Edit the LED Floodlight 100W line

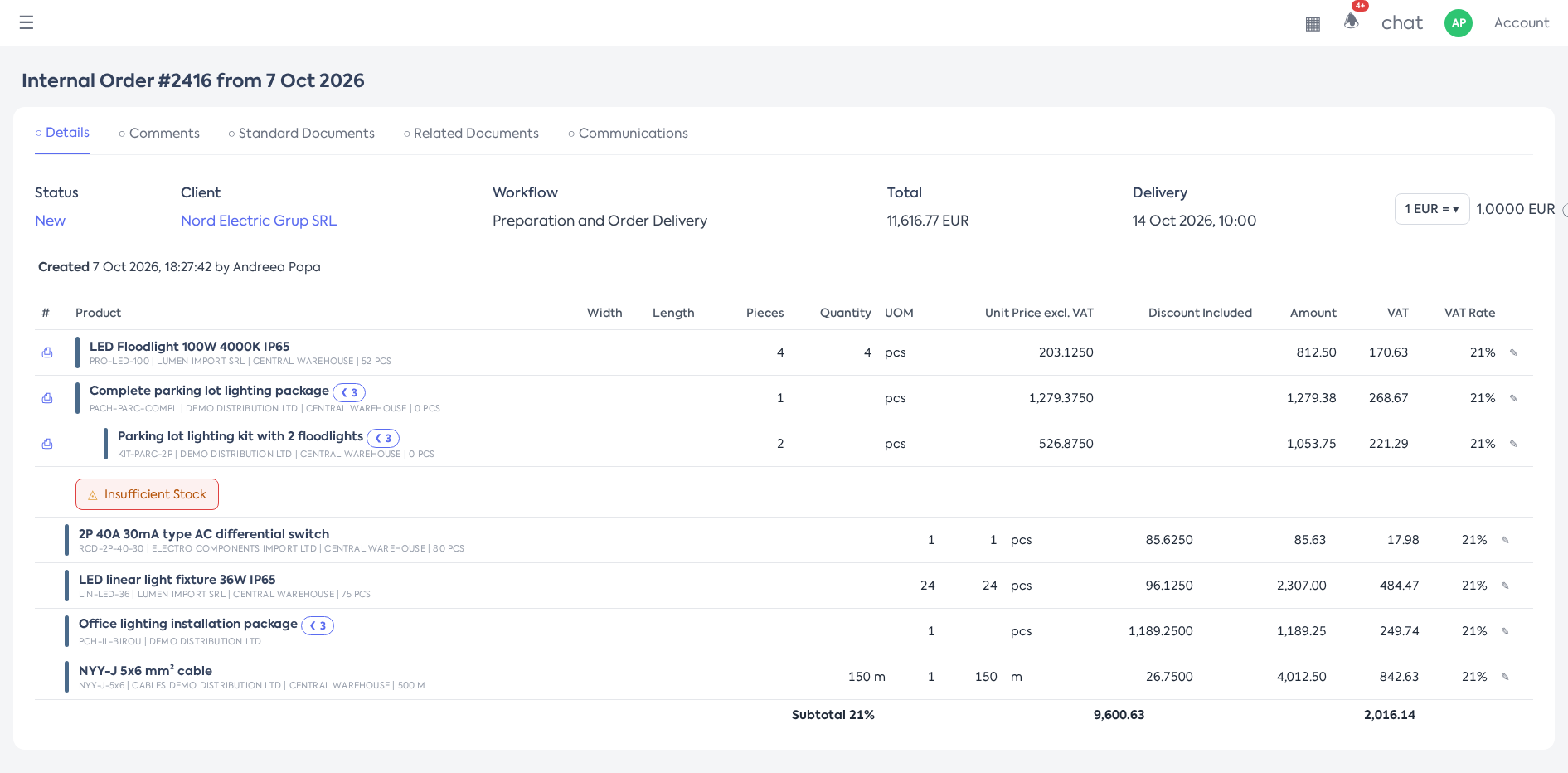click(x=1513, y=352)
